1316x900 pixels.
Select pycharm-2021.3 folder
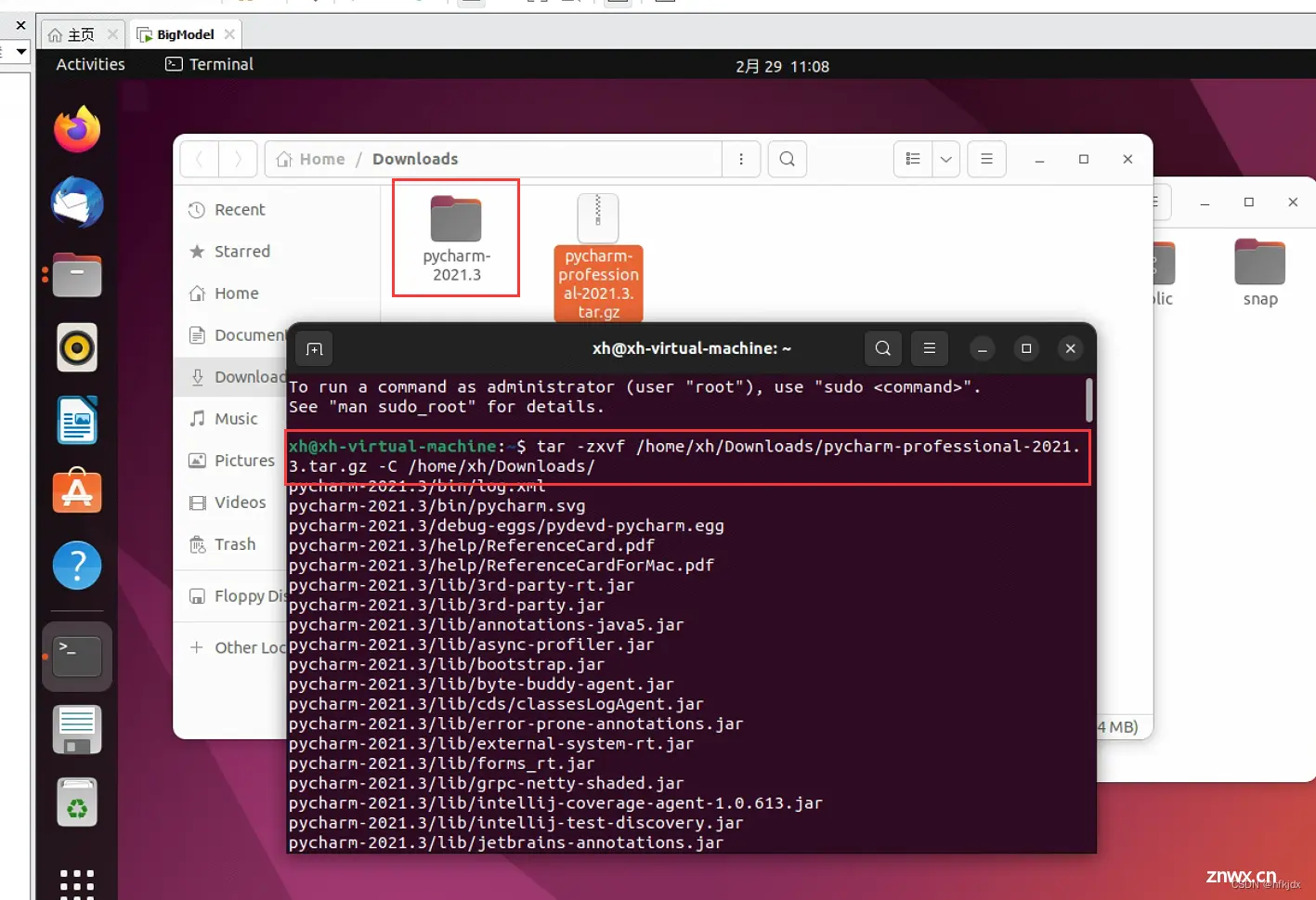click(456, 238)
